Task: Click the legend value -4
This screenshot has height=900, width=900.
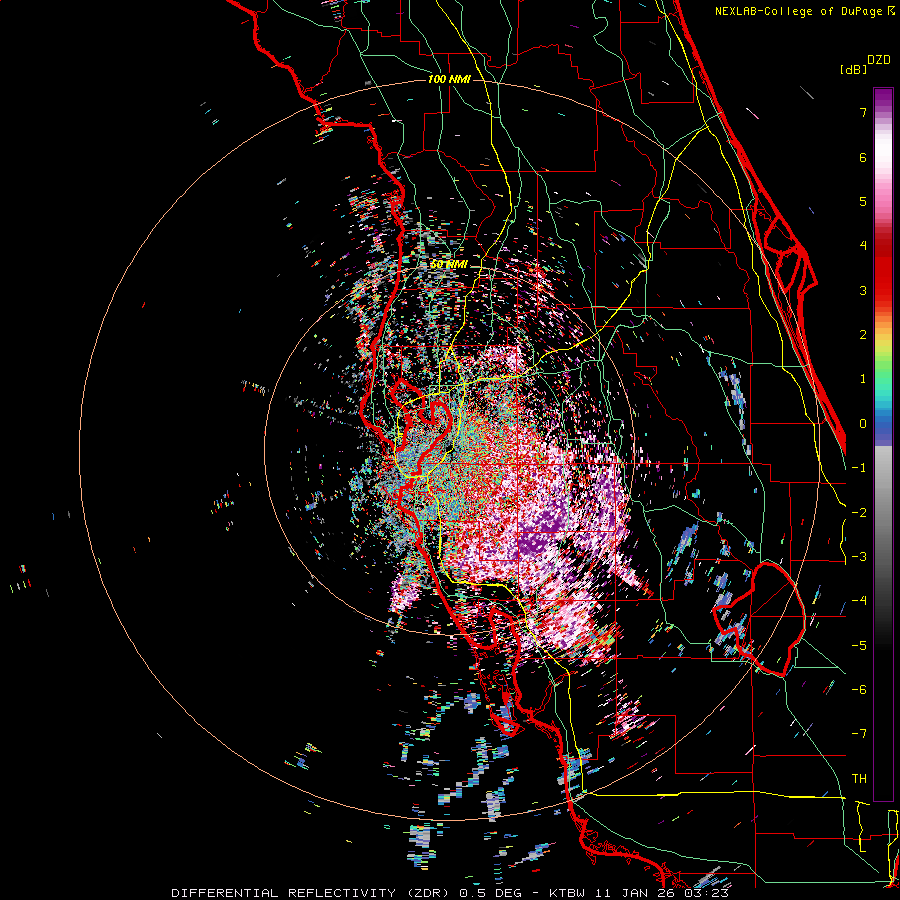Action: pos(859,601)
